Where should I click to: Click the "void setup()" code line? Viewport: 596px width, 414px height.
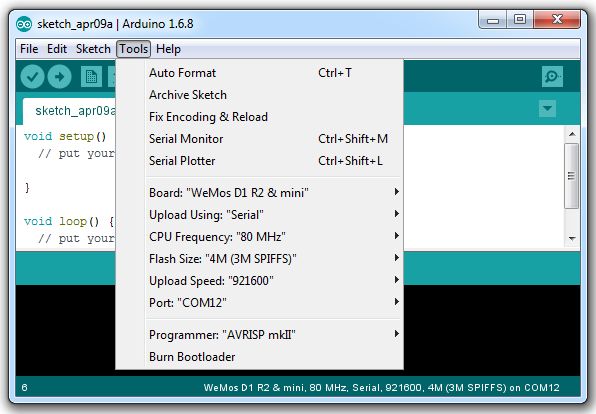coord(65,136)
